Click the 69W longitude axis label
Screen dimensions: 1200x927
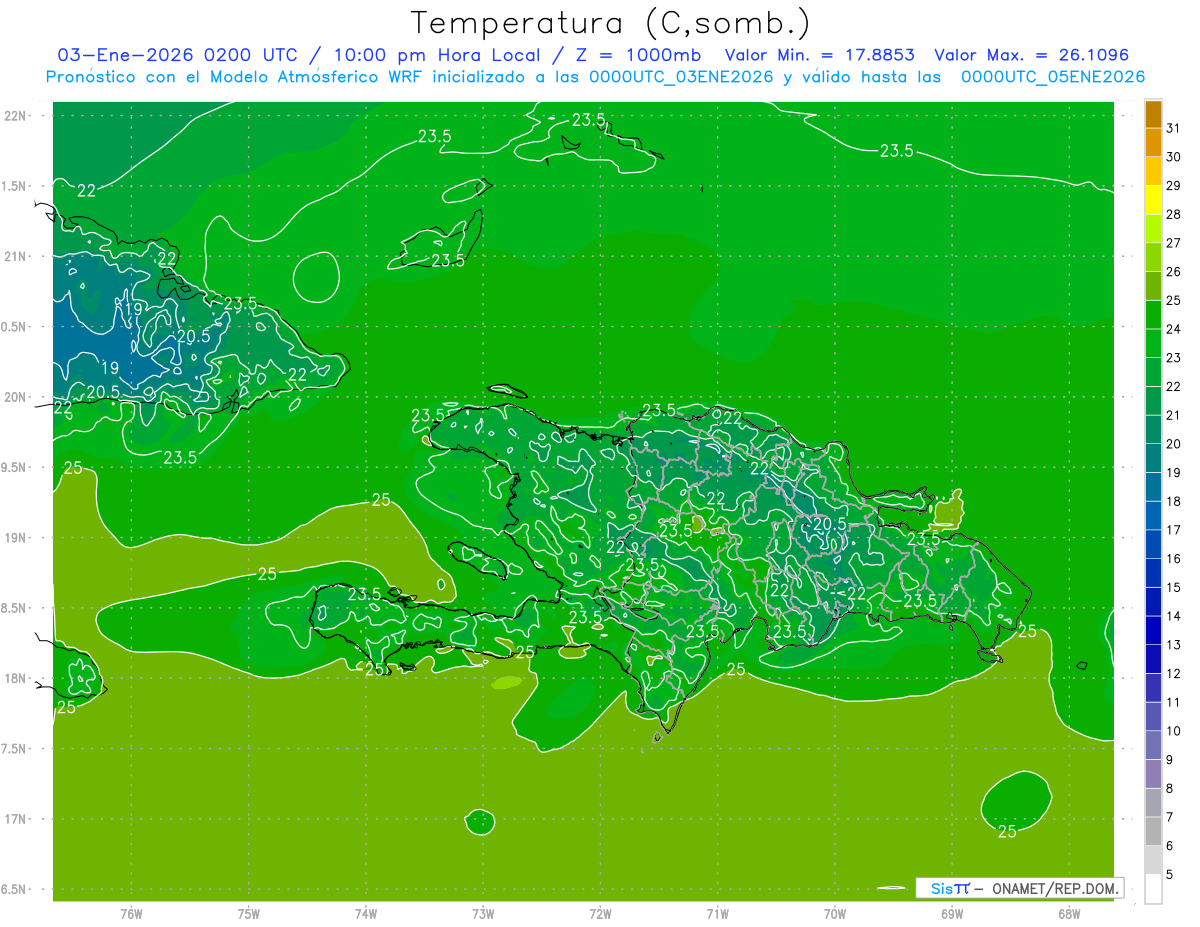pos(952,913)
